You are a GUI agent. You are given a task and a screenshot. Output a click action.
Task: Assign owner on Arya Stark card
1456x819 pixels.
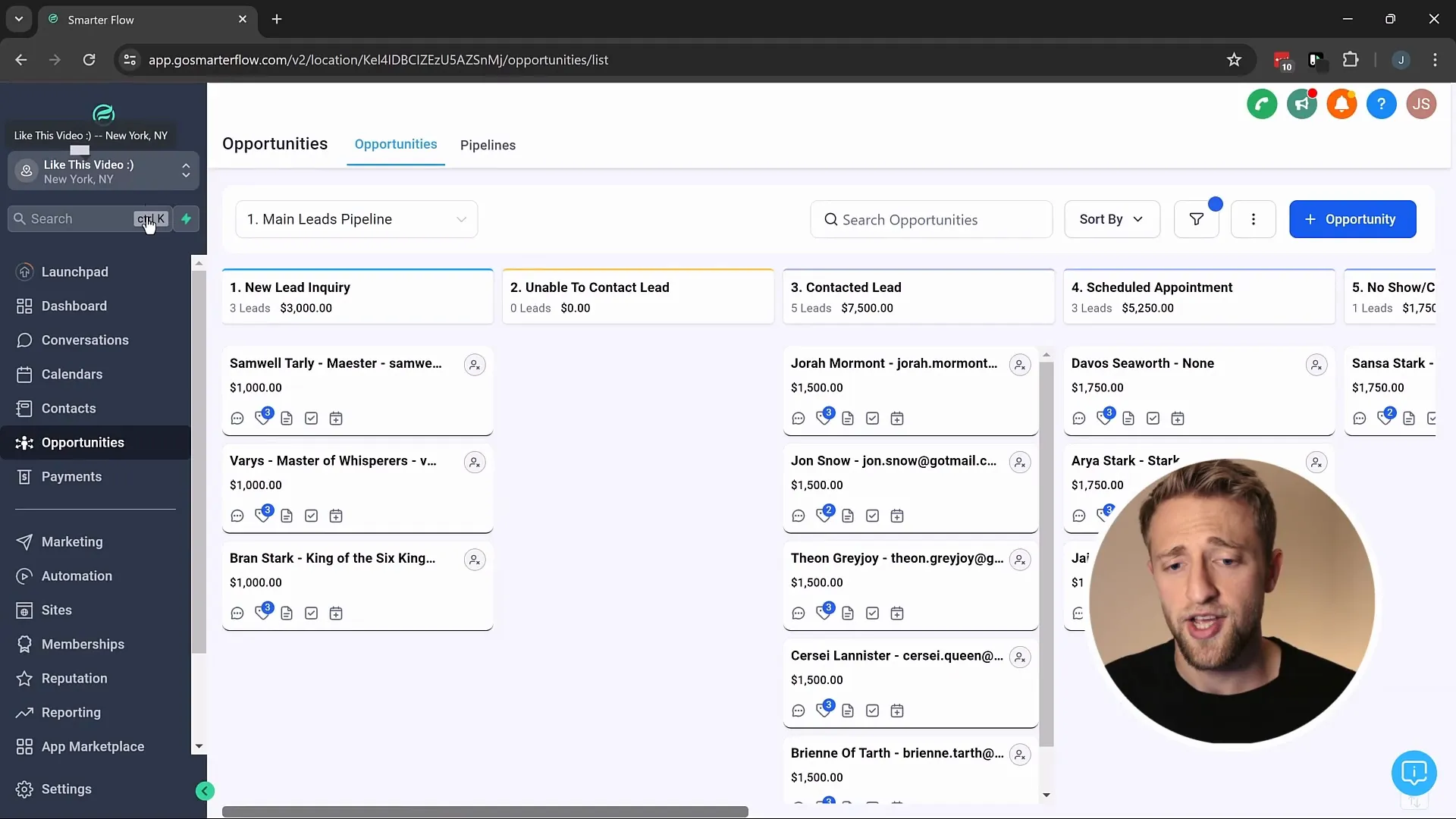(x=1316, y=463)
